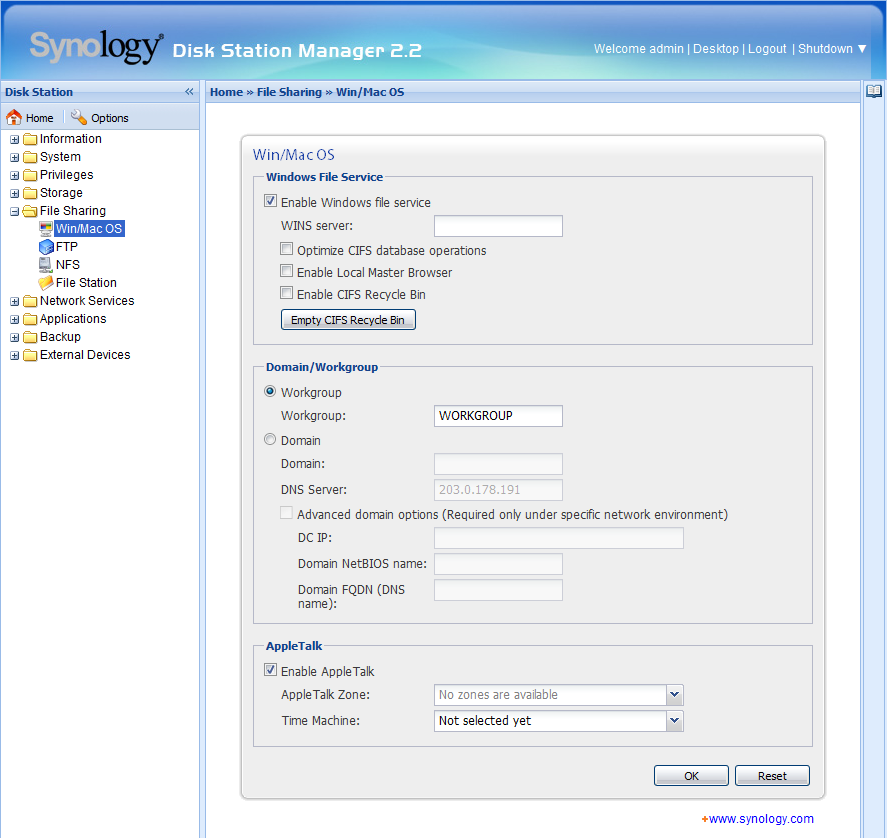This screenshot has width=887, height=838.
Task: Check Enable Local Master Browser
Action: click(287, 271)
